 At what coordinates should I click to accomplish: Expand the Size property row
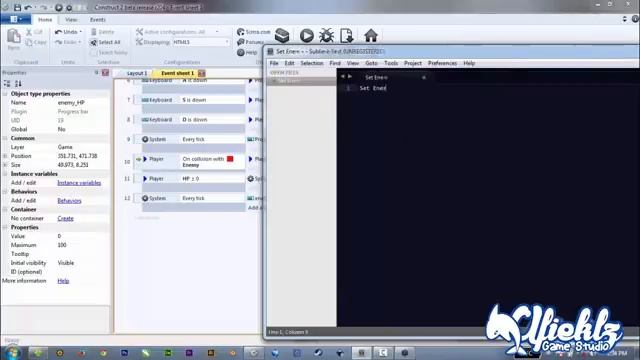(5, 165)
